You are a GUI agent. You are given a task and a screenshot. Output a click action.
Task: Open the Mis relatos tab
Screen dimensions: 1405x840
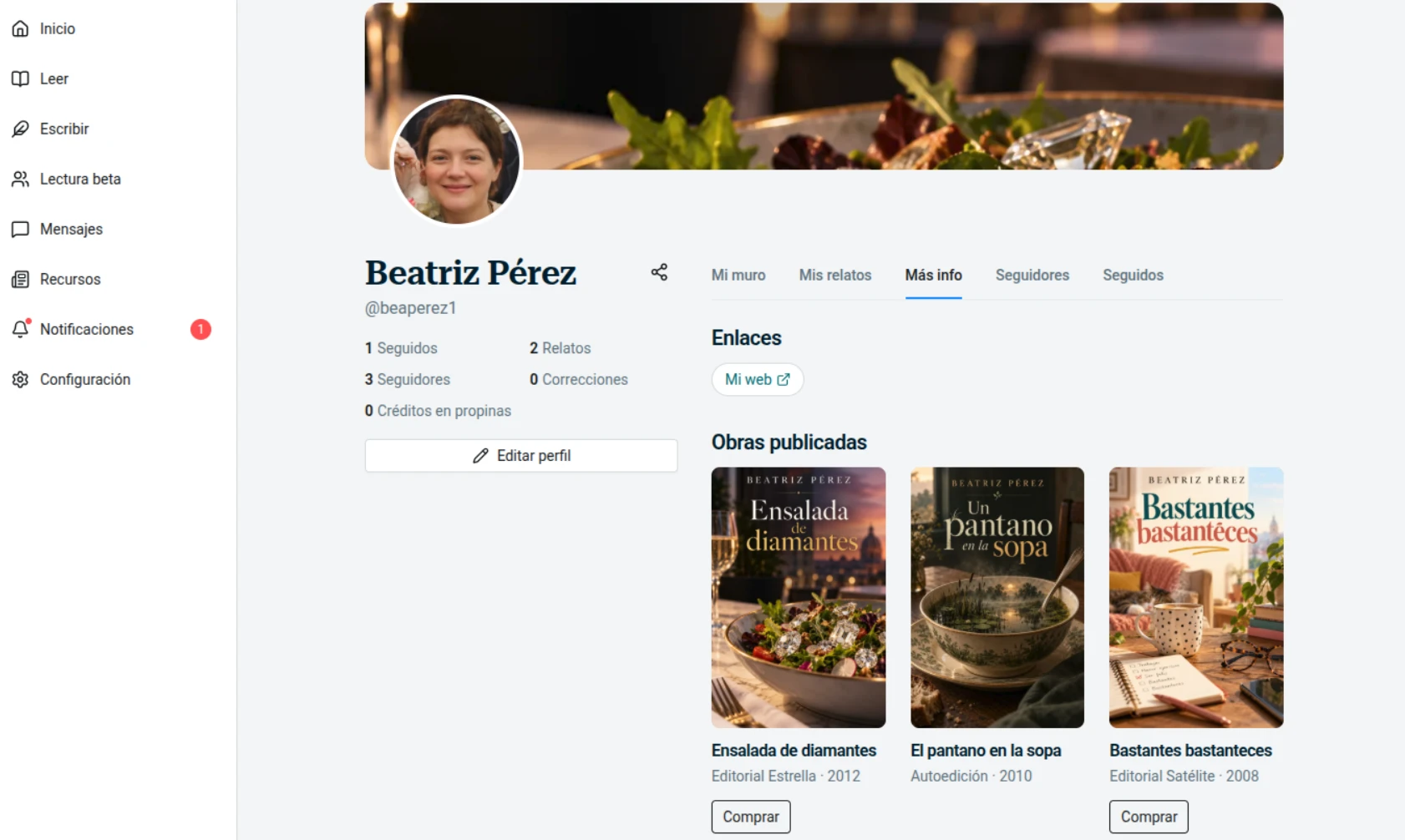pos(835,275)
